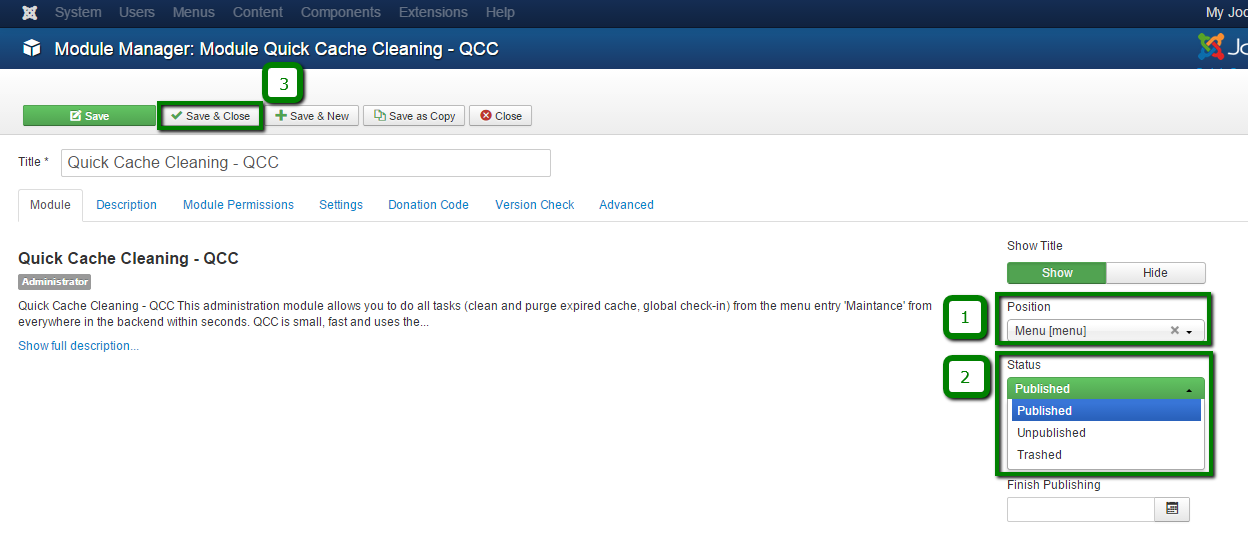Screen dimensions: 1248x541
Task: Click the Joomla logo icon in top bar
Action: (x=29, y=13)
